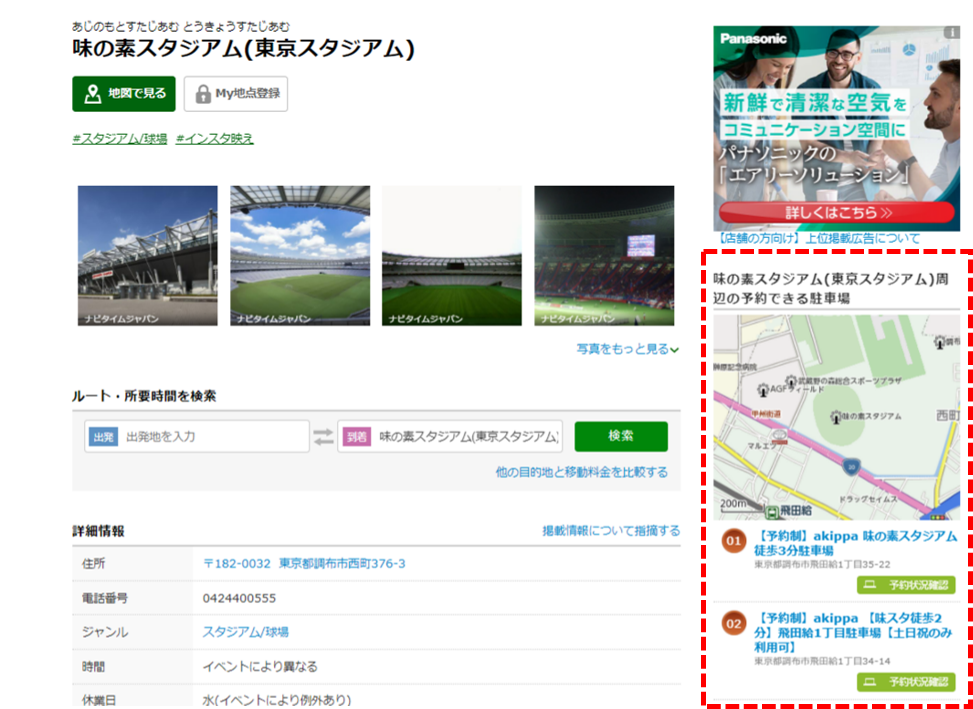The height and width of the screenshot is (709, 973).
Task: Click the 飛田給 station icon on the map
Action: point(772,512)
